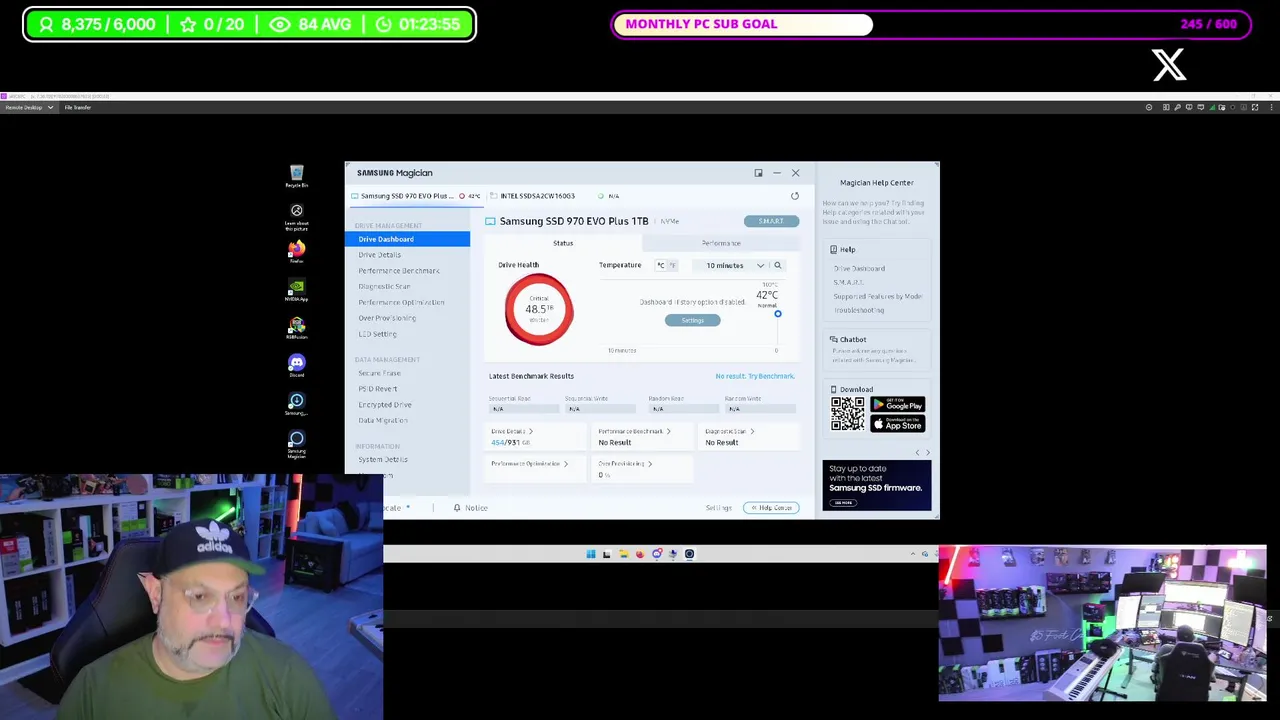Click the refresh icon in Samsung Magician
This screenshot has height=720, width=1280.
point(795,196)
